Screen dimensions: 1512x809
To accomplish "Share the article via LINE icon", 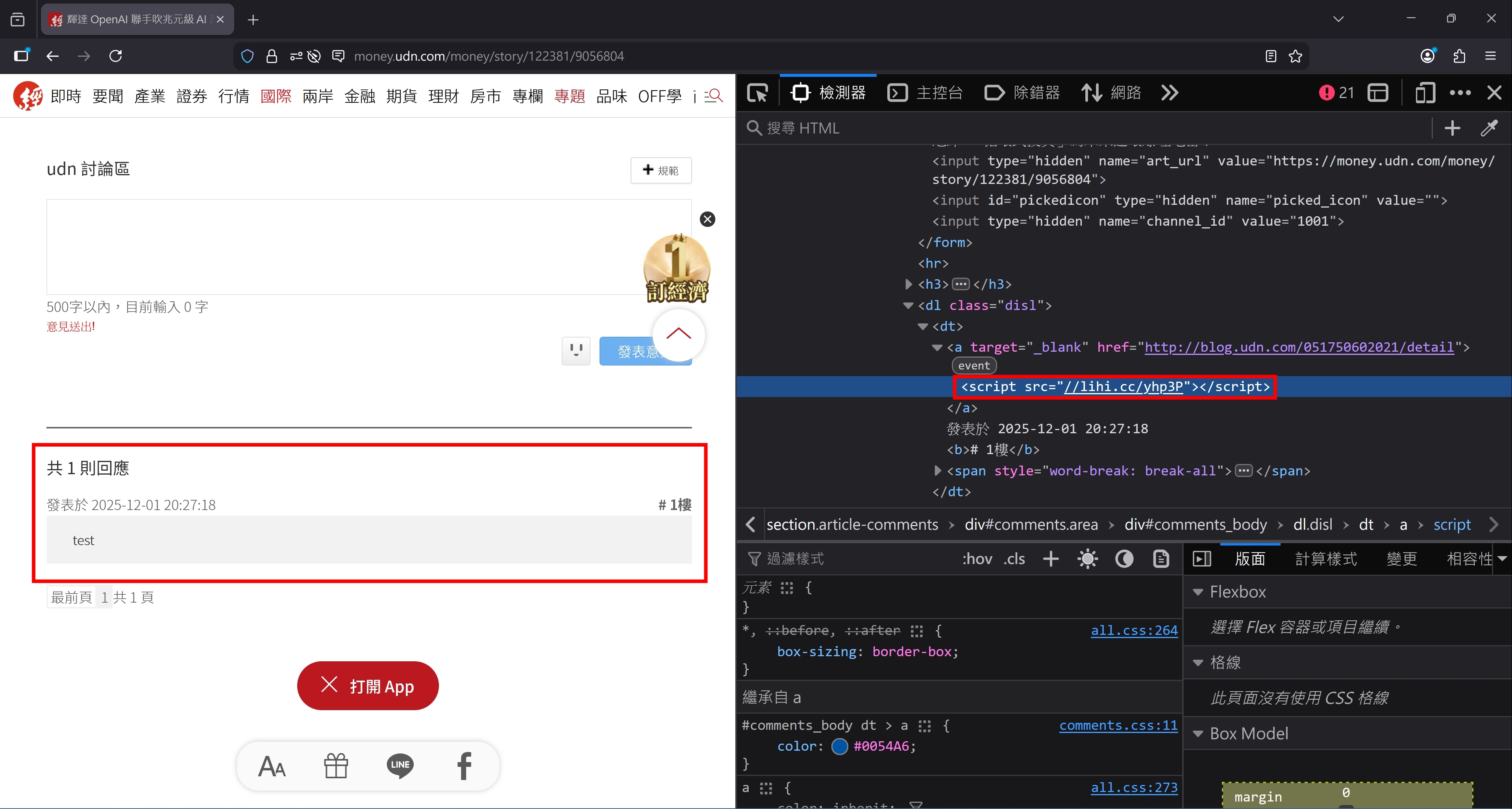I will tap(400, 766).
